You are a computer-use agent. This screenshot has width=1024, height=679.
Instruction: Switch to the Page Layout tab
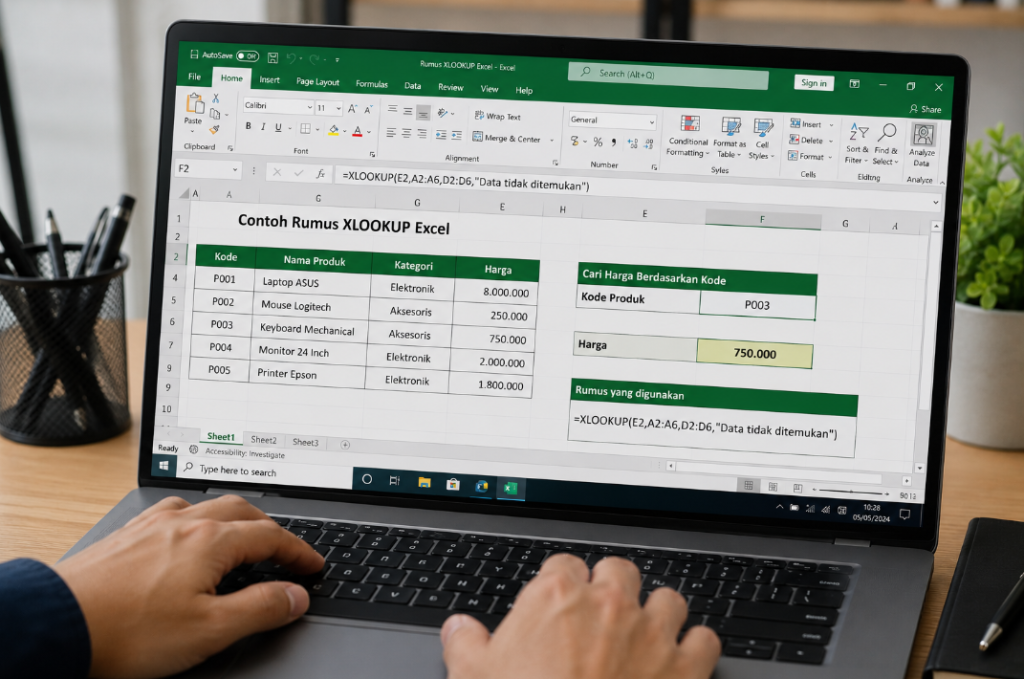[317, 82]
